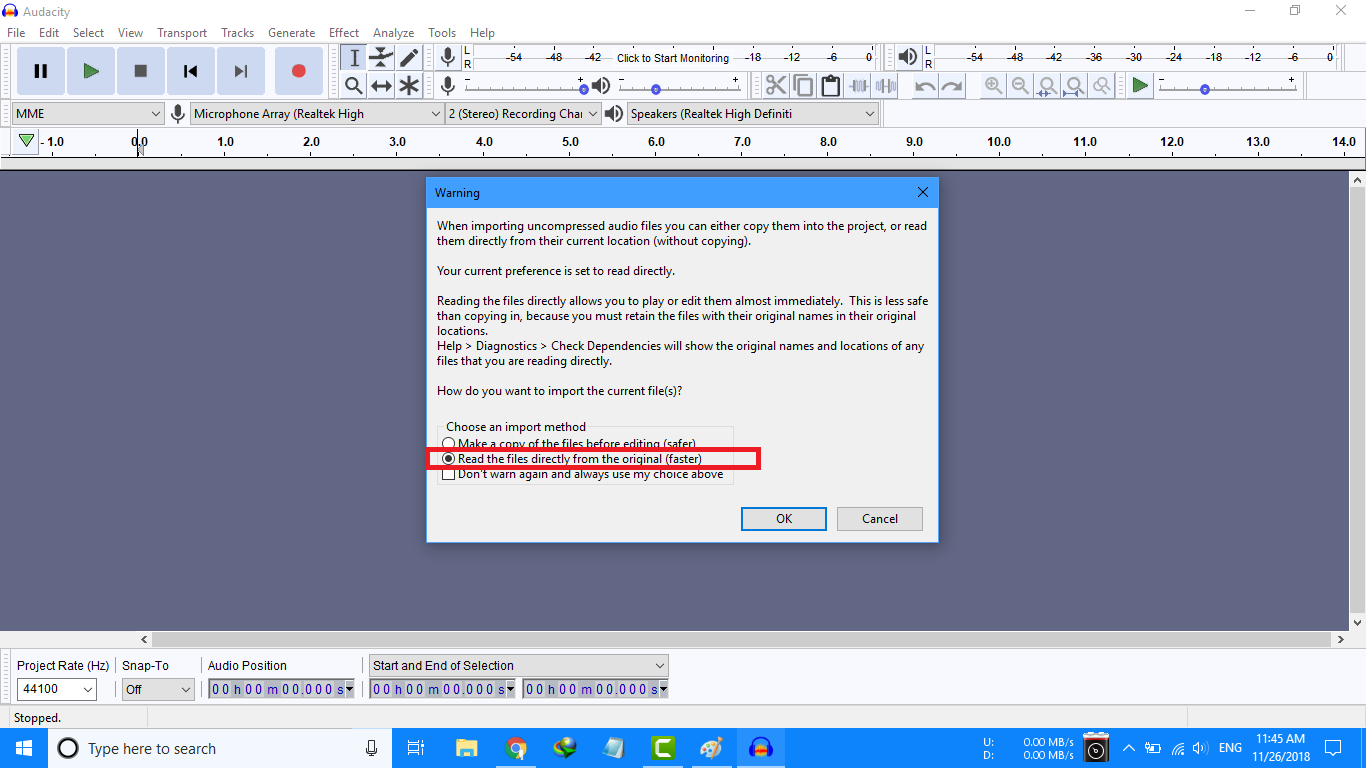This screenshot has width=1366, height=768.
Task: Select the Multi-Tool asterisk icon
Action: pos(408,86)
